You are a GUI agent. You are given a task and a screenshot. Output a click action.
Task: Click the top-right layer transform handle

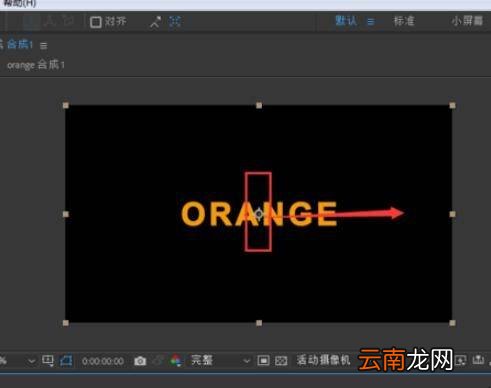pos(452,105)
